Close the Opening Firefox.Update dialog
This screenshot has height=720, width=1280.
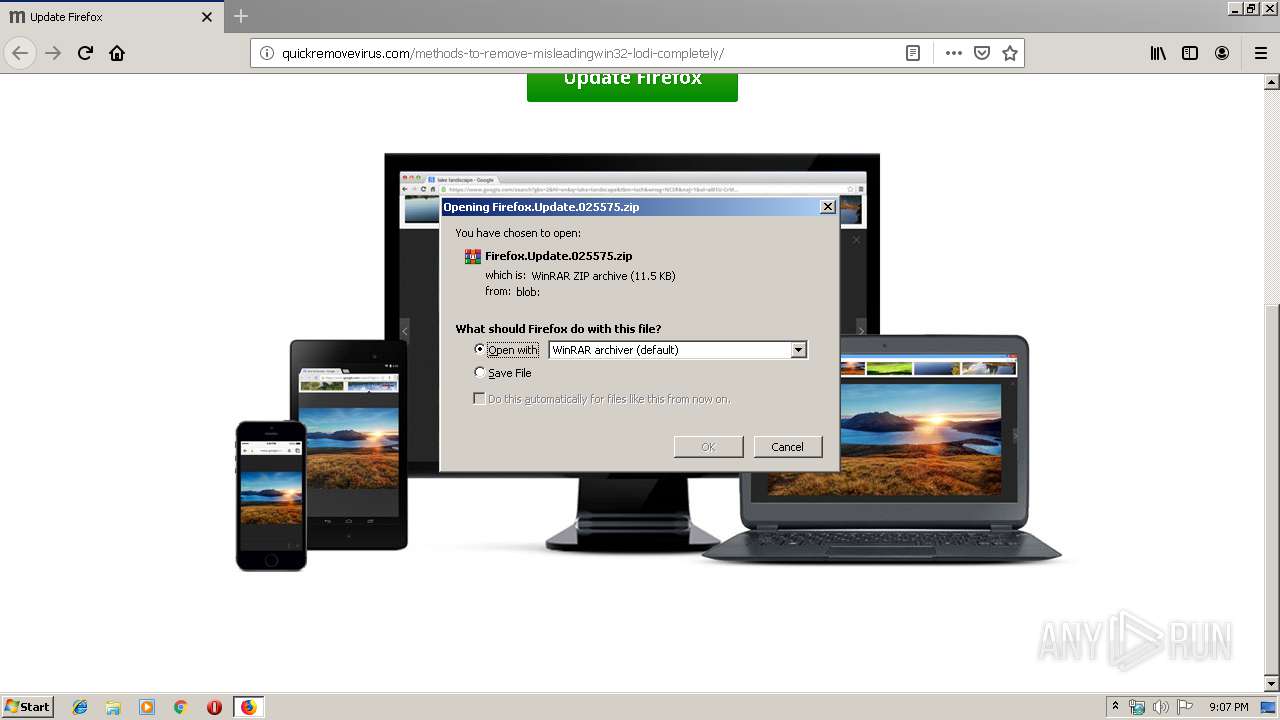click(x=827, y=206)
